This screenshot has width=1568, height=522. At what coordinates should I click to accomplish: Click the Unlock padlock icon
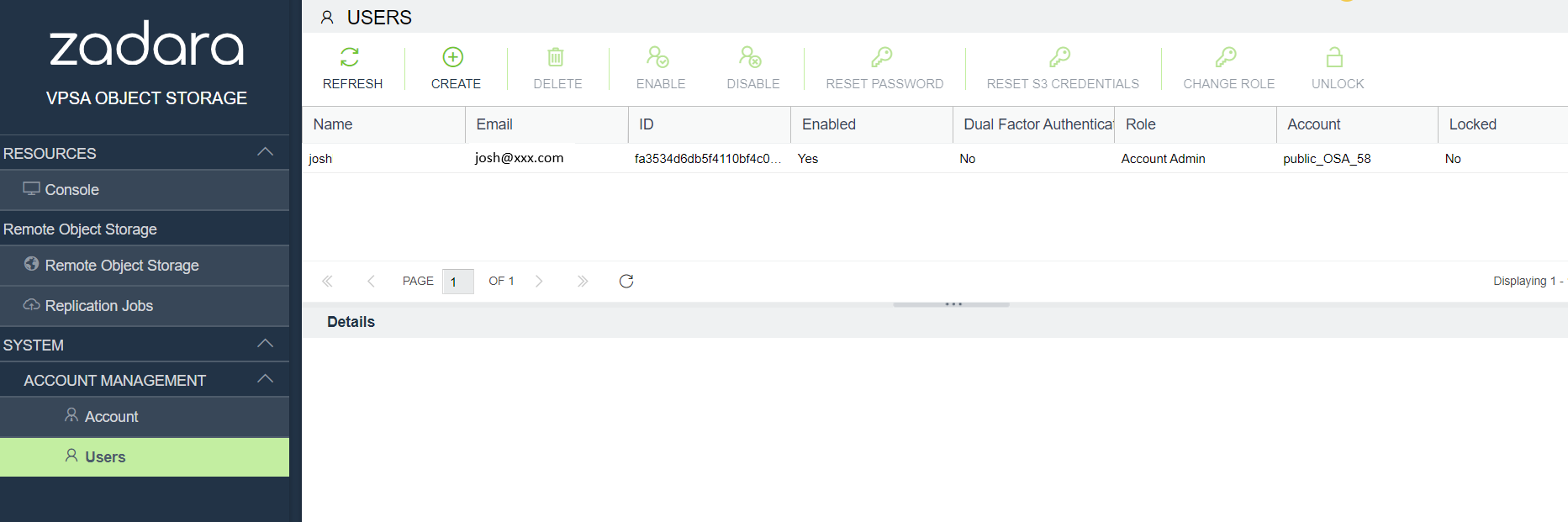tap(1334, 57)
